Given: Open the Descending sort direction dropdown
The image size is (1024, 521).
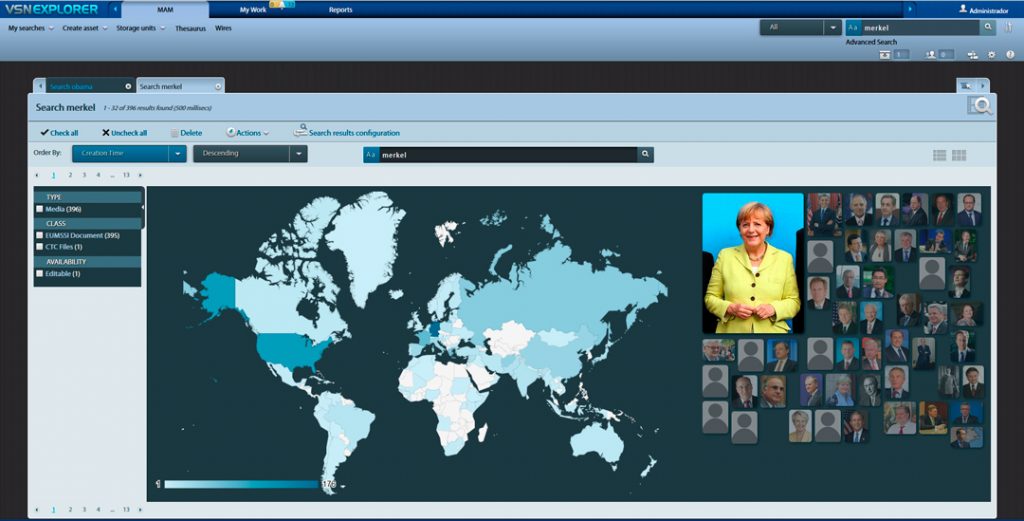Looking at the screenshot, I should click(x=250, y=153).
